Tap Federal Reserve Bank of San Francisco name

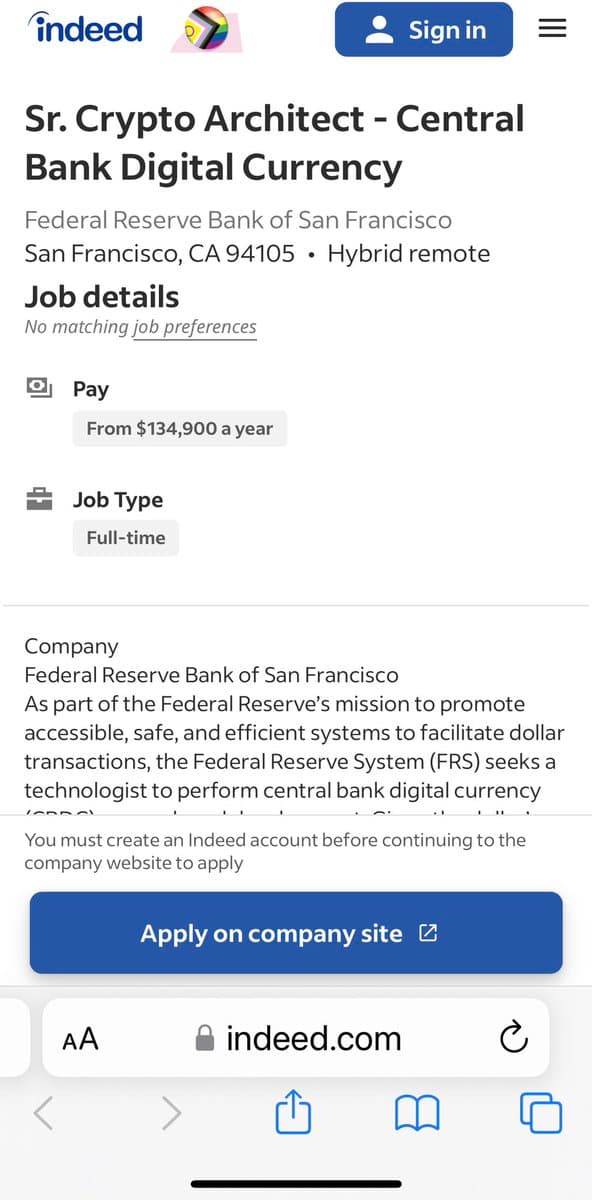click(238, 220)
